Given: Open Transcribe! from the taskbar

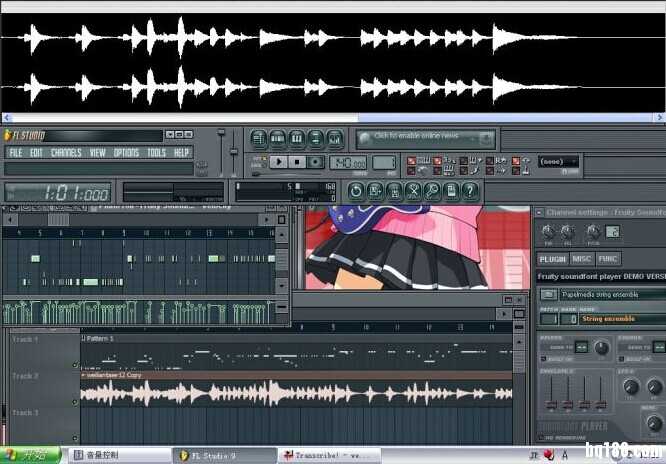Looking at the screenshot, I should (x=324, y=455).
